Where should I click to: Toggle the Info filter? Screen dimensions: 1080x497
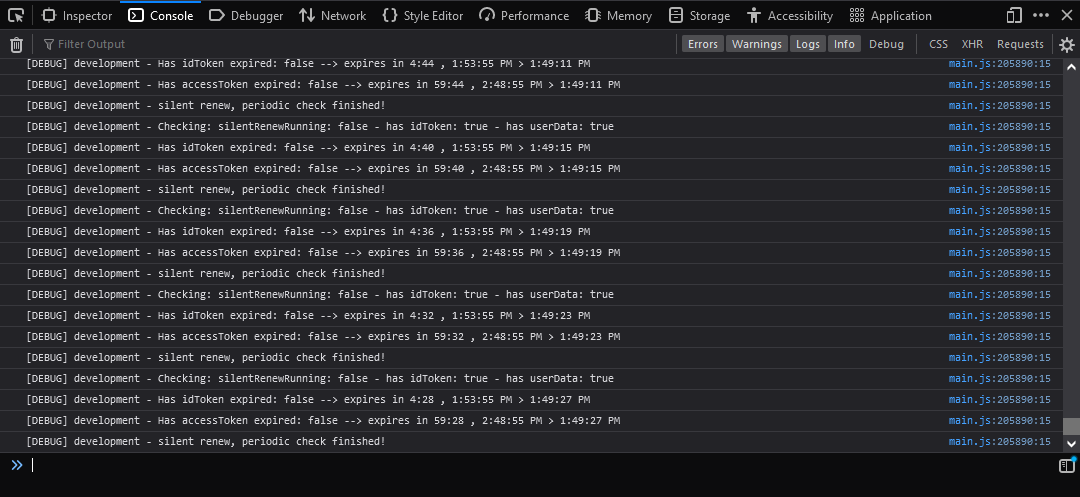[x=844, y=44]
